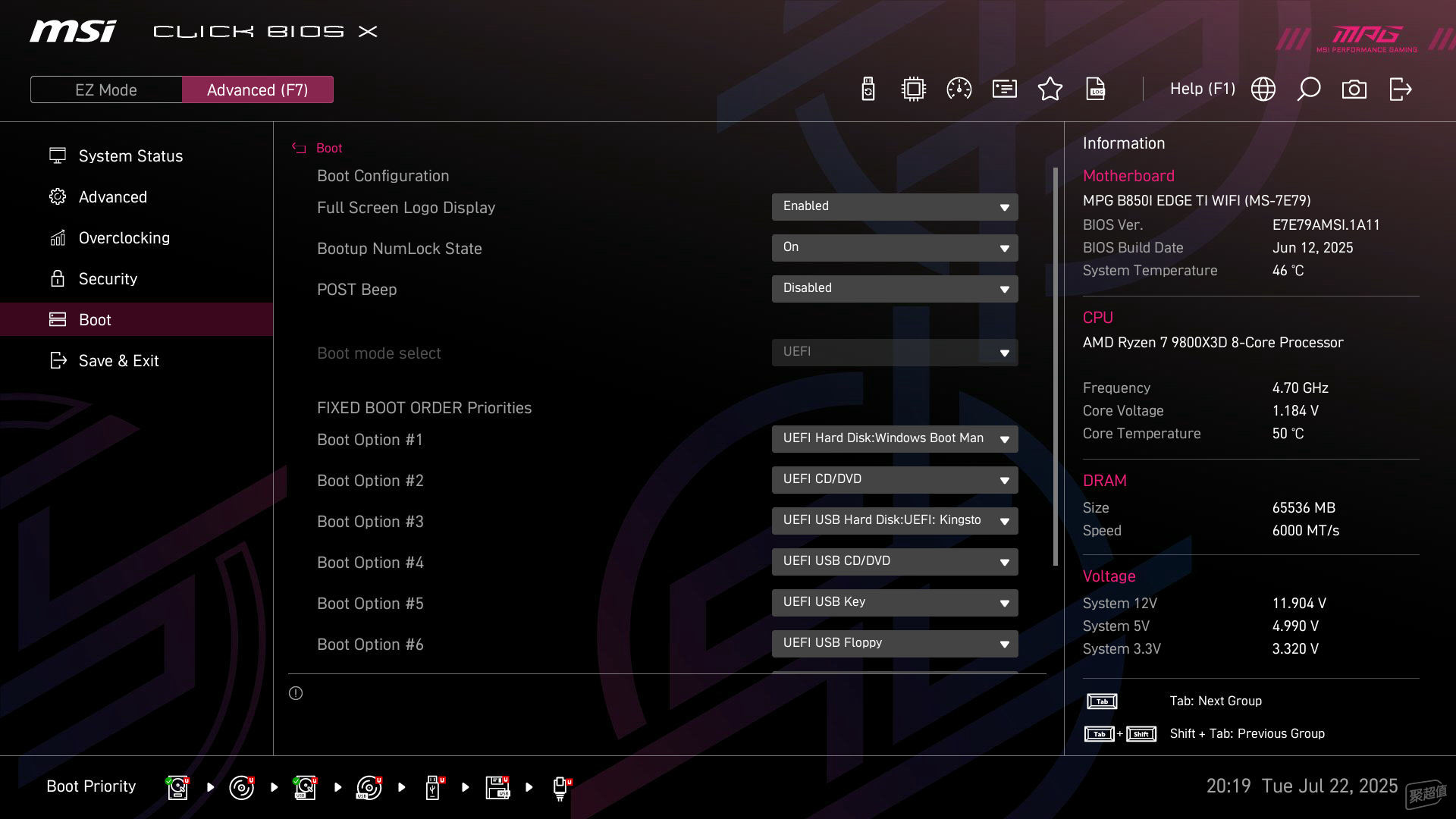The height and width of the screenshot is (819, 1456).
Task: Click Help (F1) button
Action: click(1203, 89)
